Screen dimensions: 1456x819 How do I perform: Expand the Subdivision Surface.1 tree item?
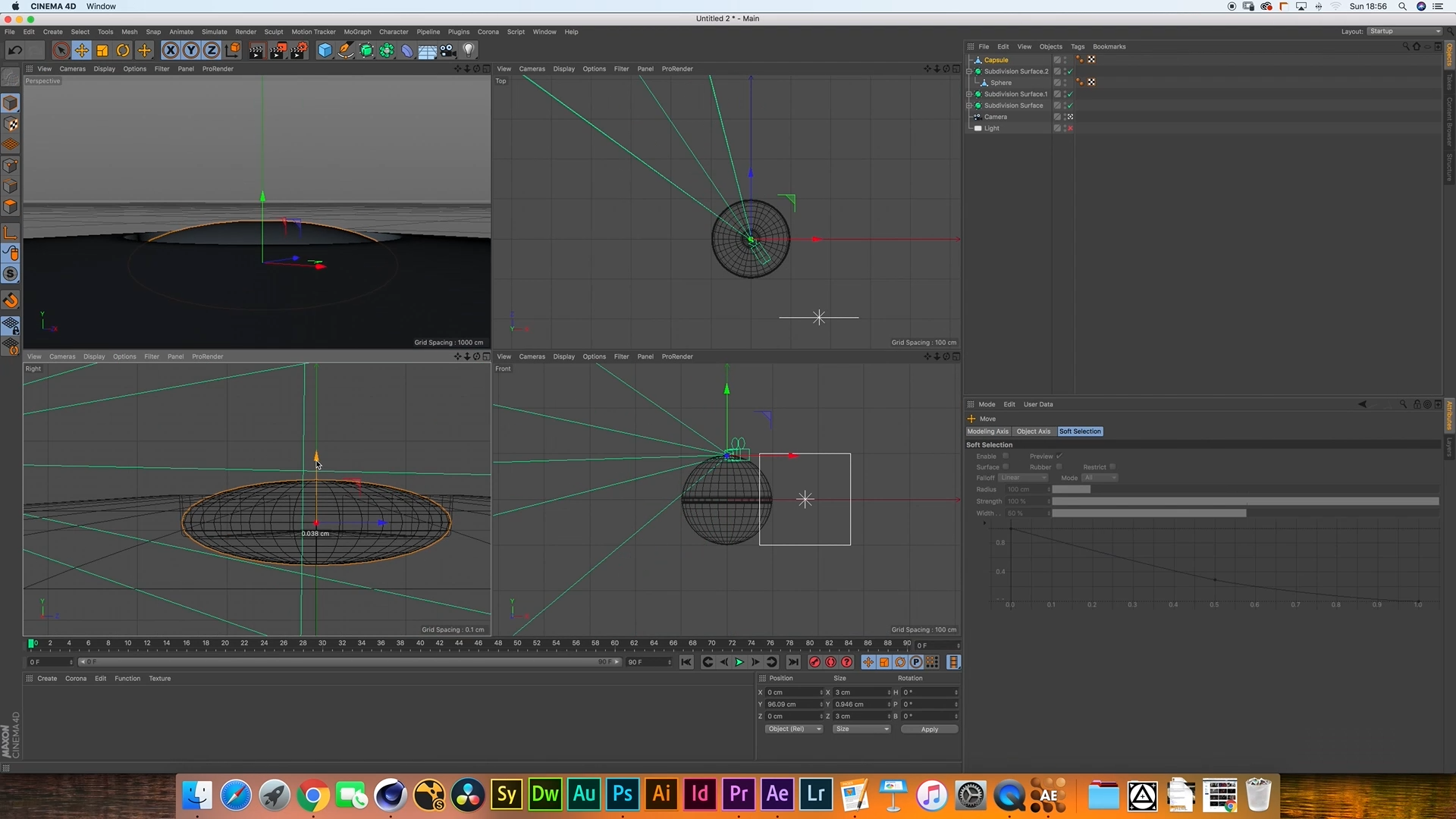pyautogui.click(x=969, y=94)
